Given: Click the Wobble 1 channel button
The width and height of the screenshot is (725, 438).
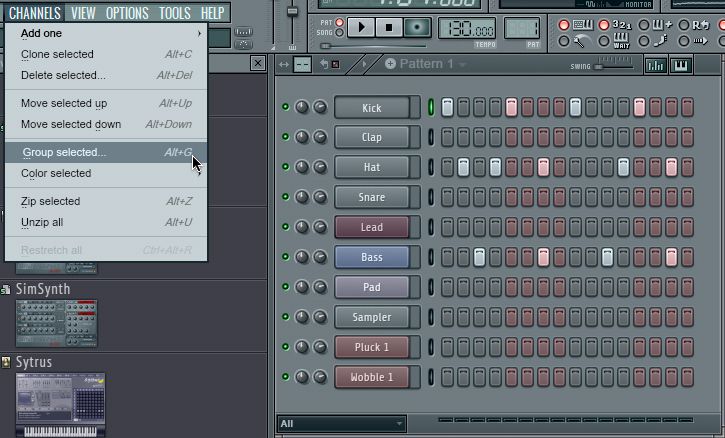Looking at the screenshot, I should coord(372,377).
